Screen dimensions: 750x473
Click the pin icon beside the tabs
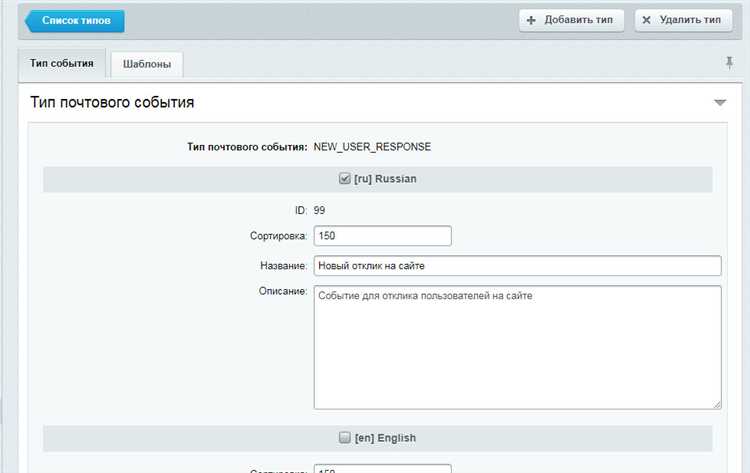(x=729, y=63)
